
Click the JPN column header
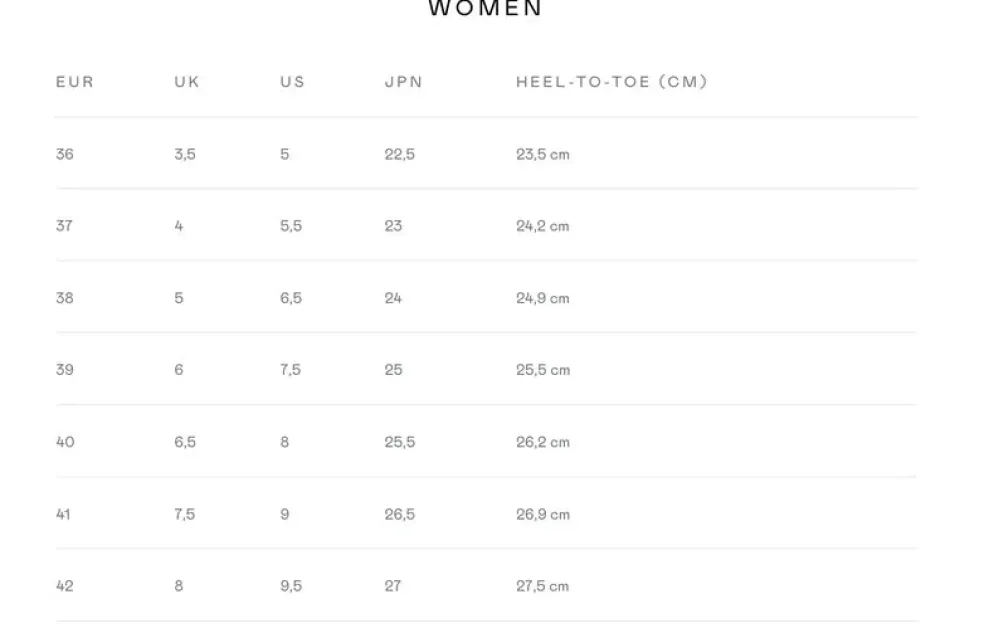[404, 82]
